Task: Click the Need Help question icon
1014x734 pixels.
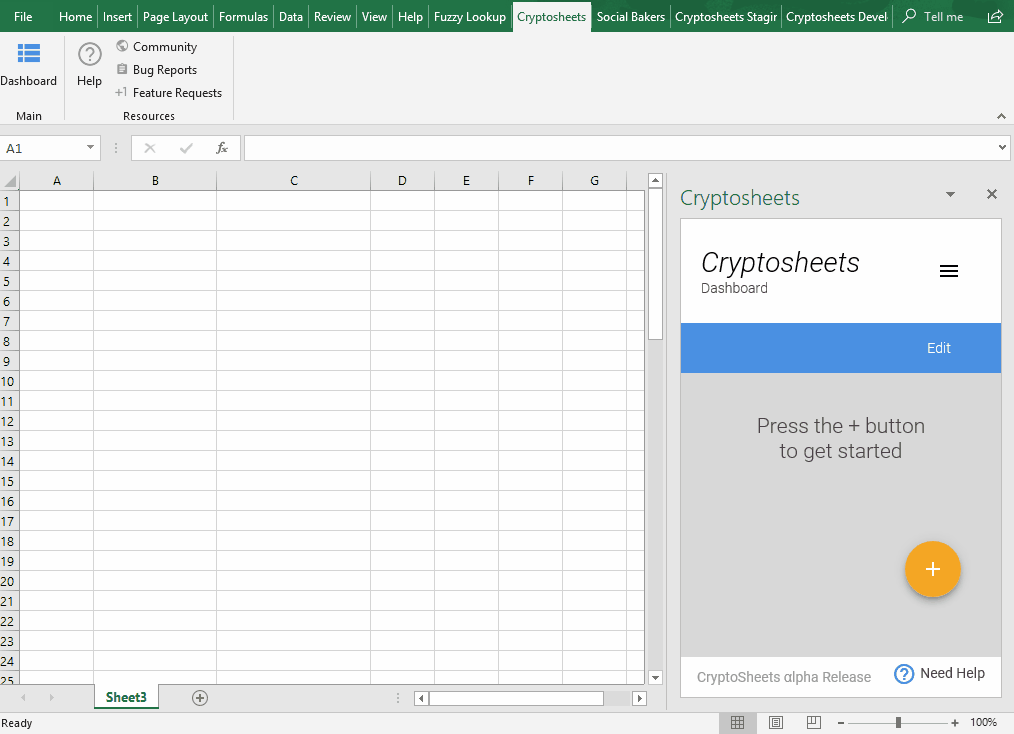Action: point(903,674)
